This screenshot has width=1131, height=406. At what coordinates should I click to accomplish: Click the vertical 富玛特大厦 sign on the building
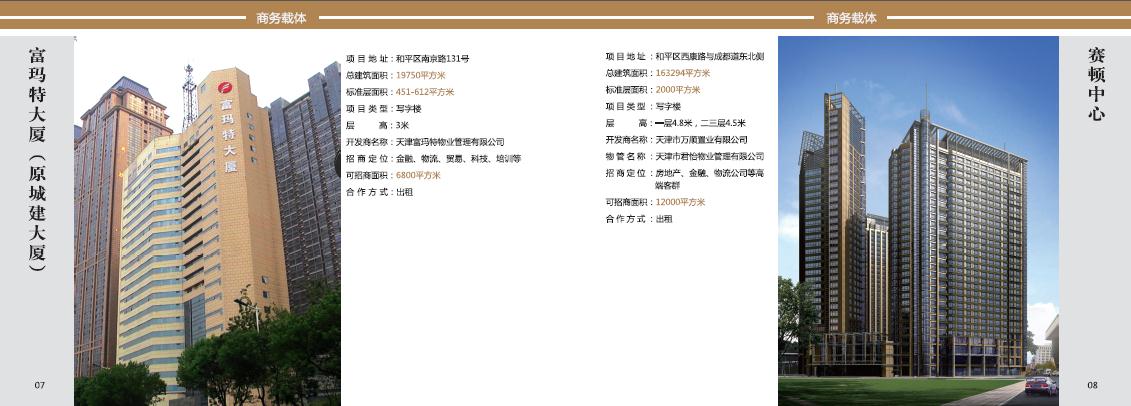point(227,134)
